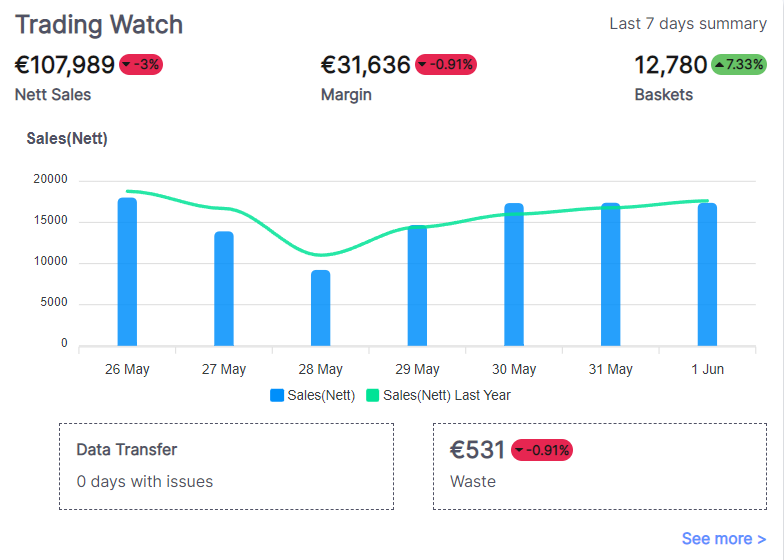Click the Margin -0.91% down badge
The width and height of the screenshot is (784, 560).
(446, 65)
